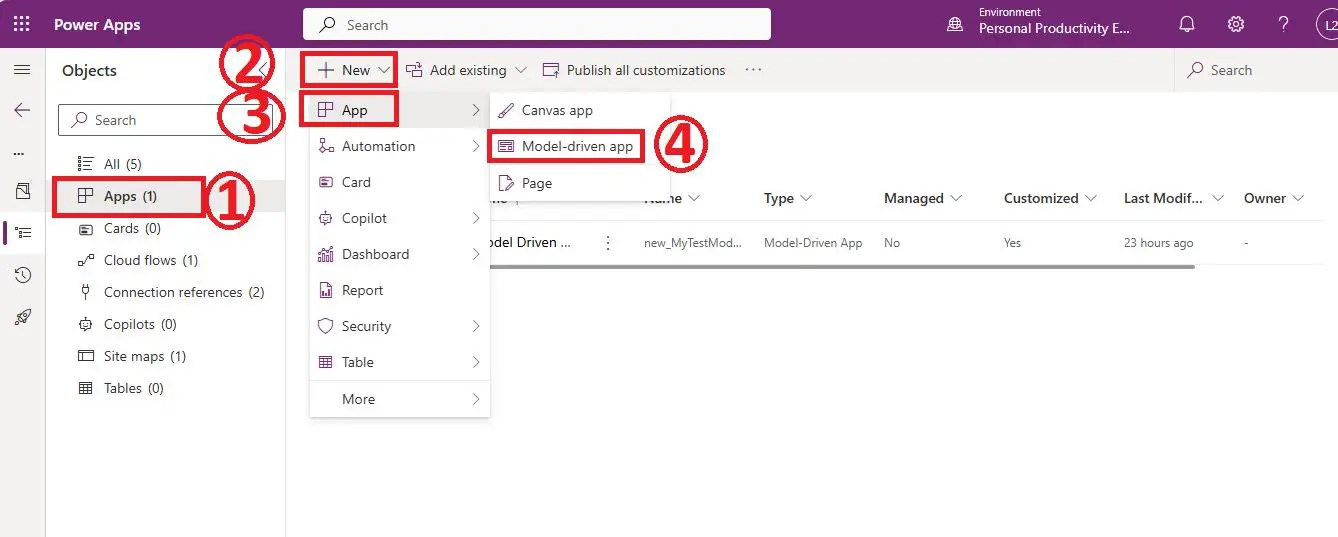The height and width of the screenshot is (537, 1338).
Task: Click the '23 hours ago' cell
Action: coord(1158,243)
